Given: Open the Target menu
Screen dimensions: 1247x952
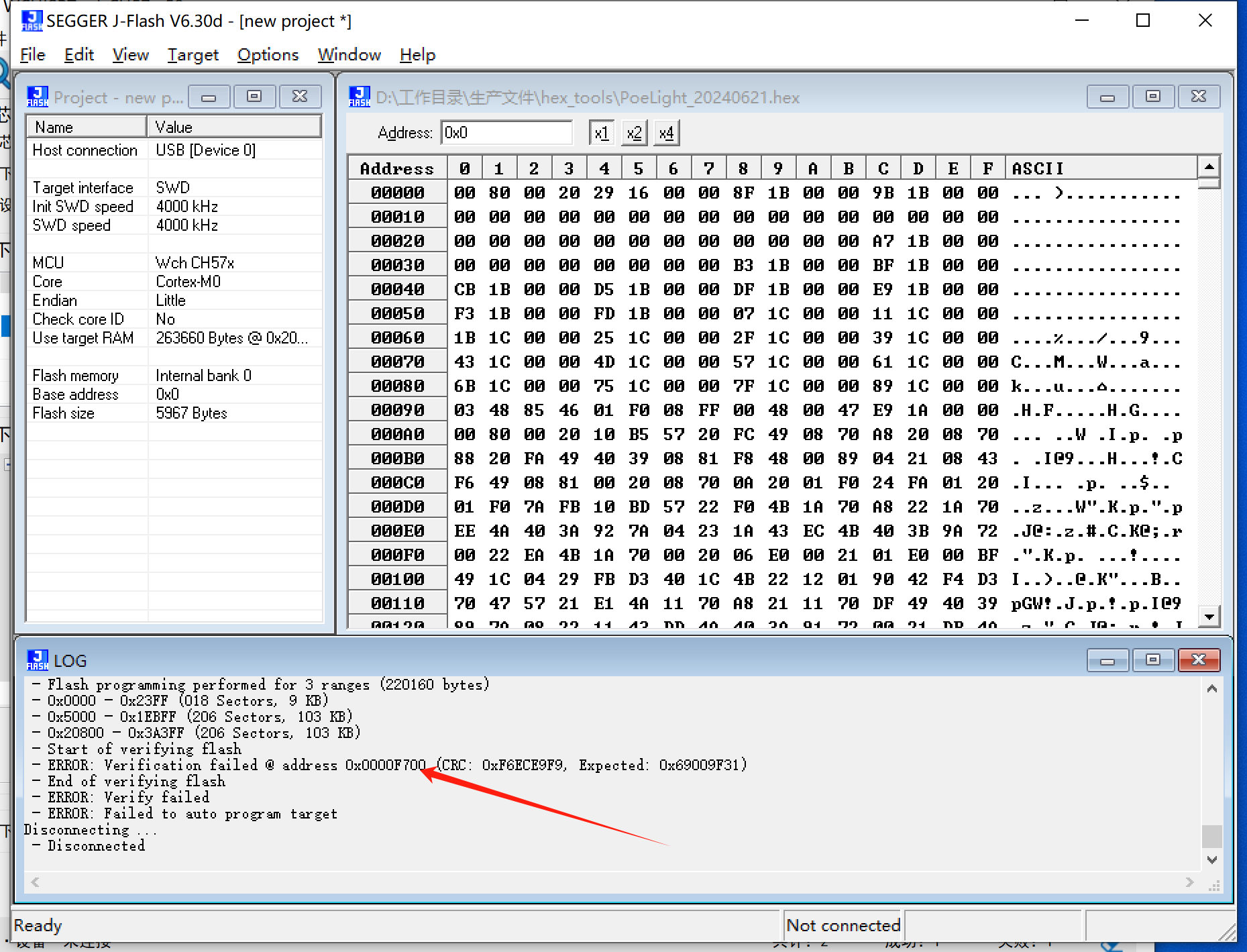Looking at the screenshot, I should (x=193, y=54).
